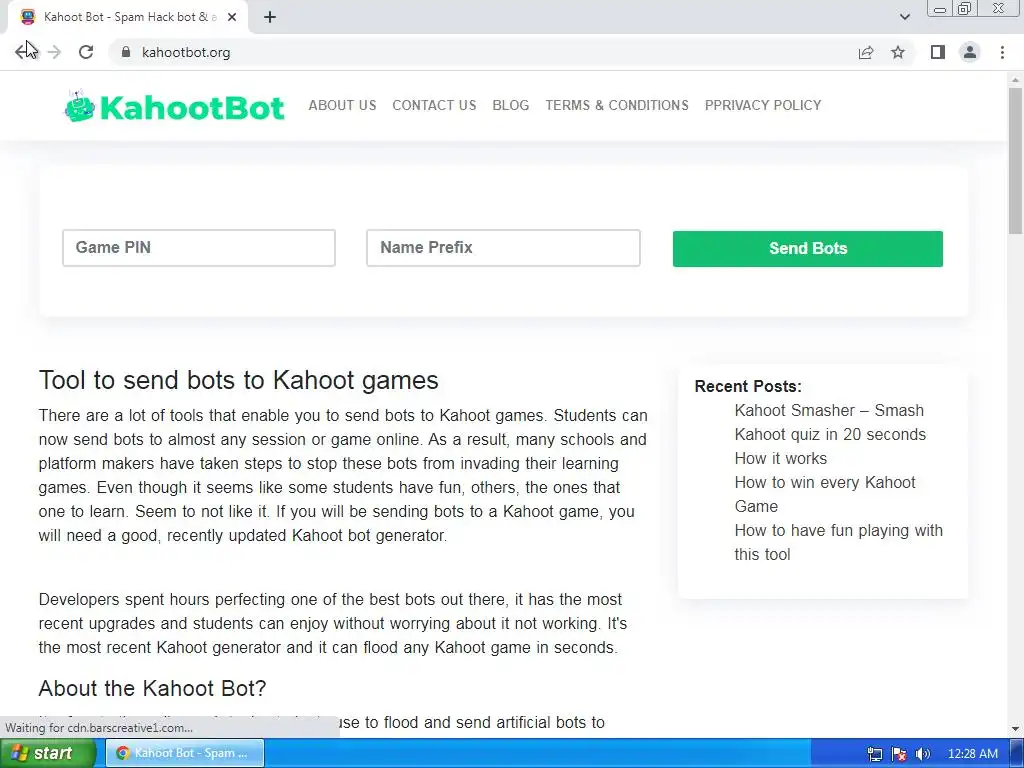This screenshot has height=768, width=1024.
Task: Click the network connection tray icon
Action: pyautogui.click(x=874, y=754)
